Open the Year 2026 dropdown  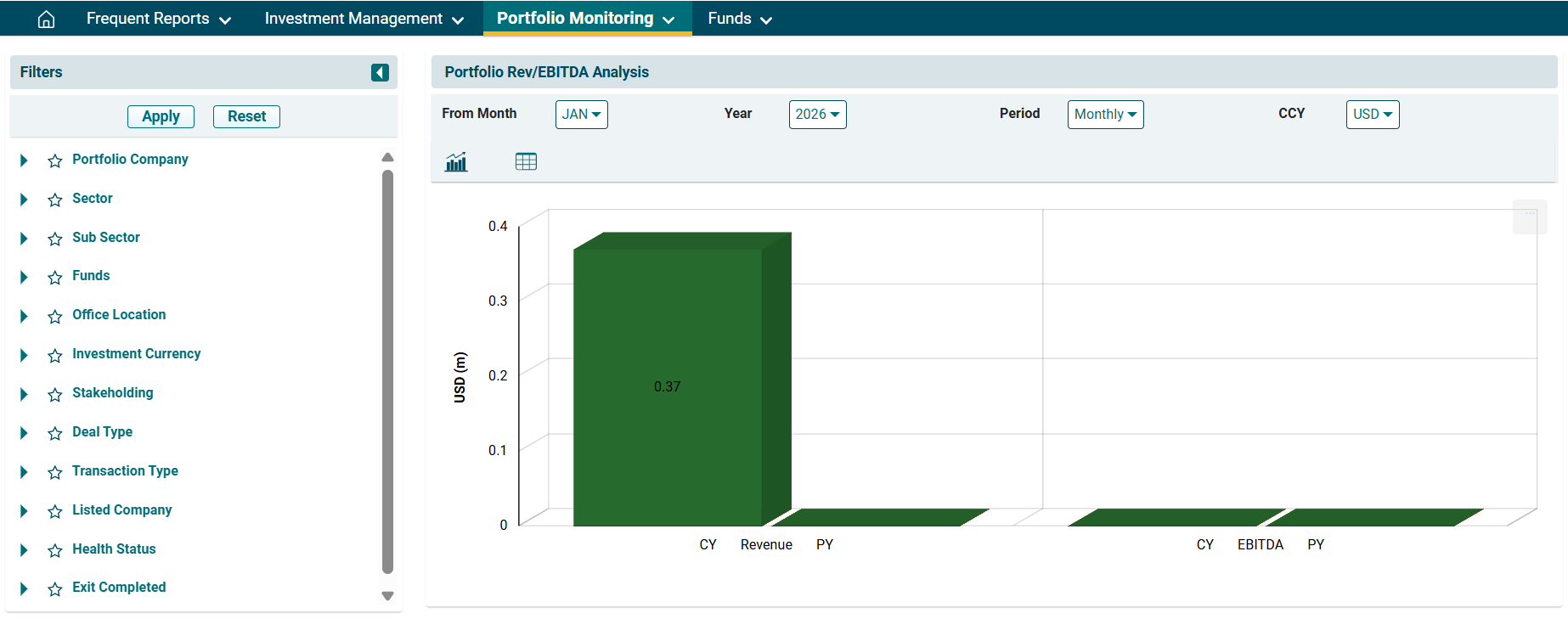pyautogui.click(x=817, y=115)
